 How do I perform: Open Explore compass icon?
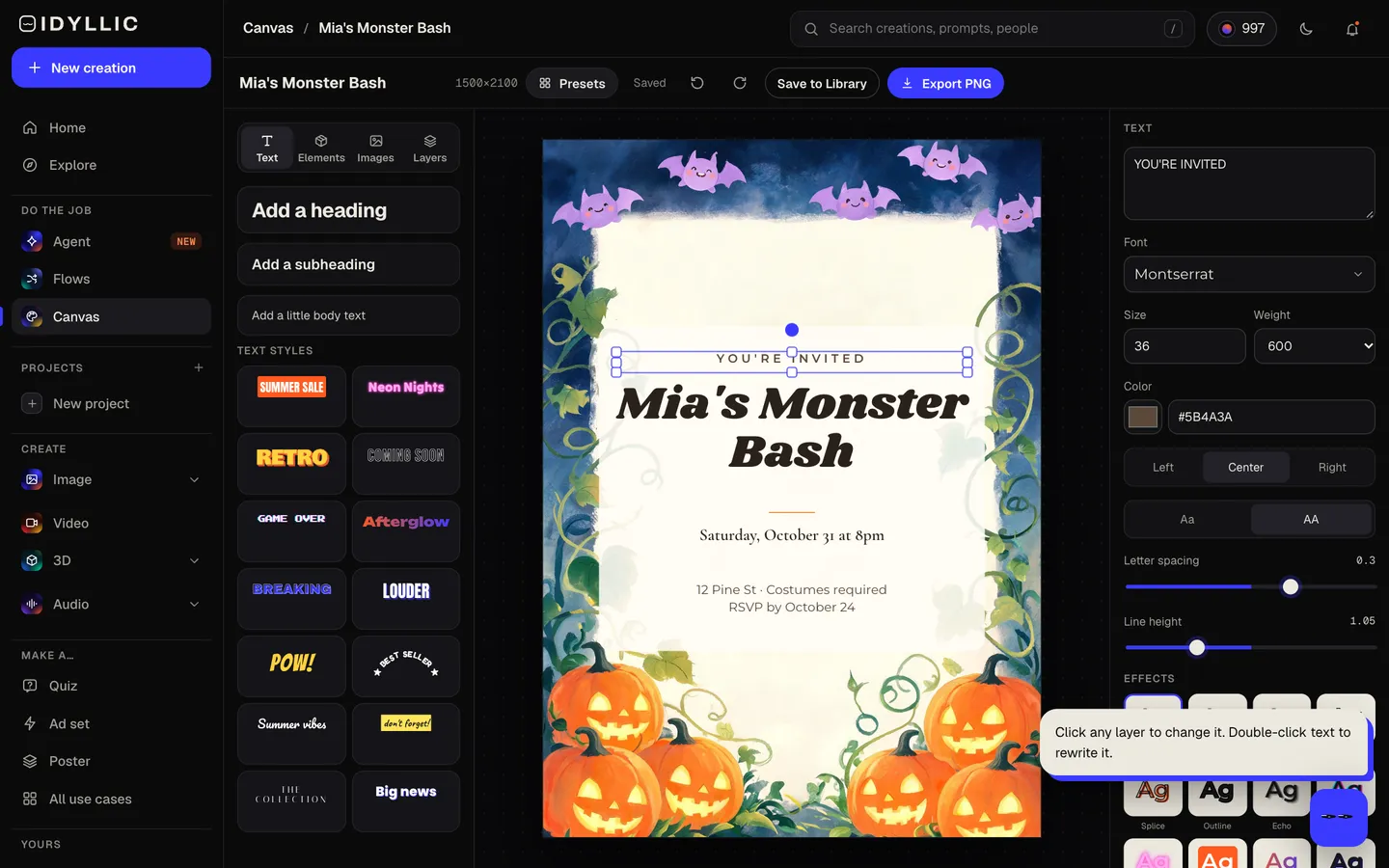click(30, 165)
